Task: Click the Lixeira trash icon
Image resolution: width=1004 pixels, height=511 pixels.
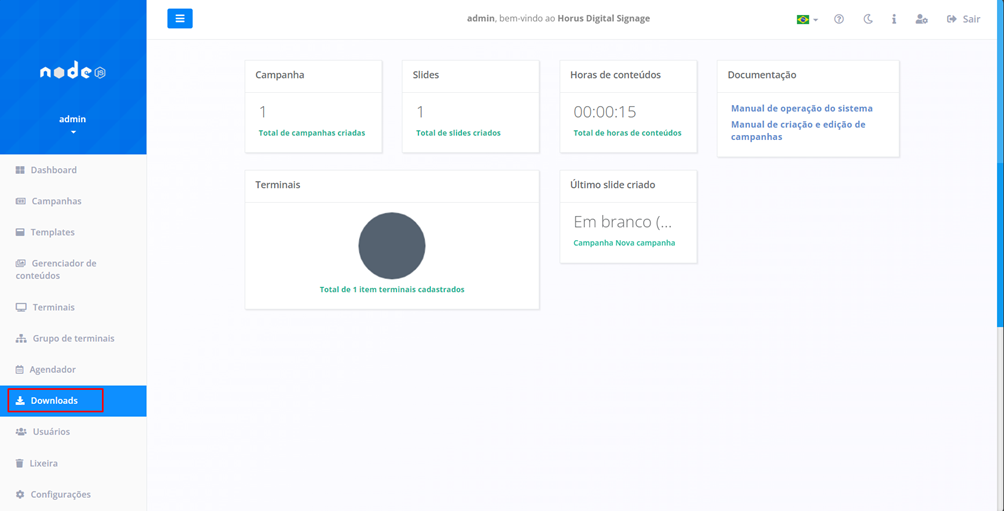Action: click(x=20, y=463)
